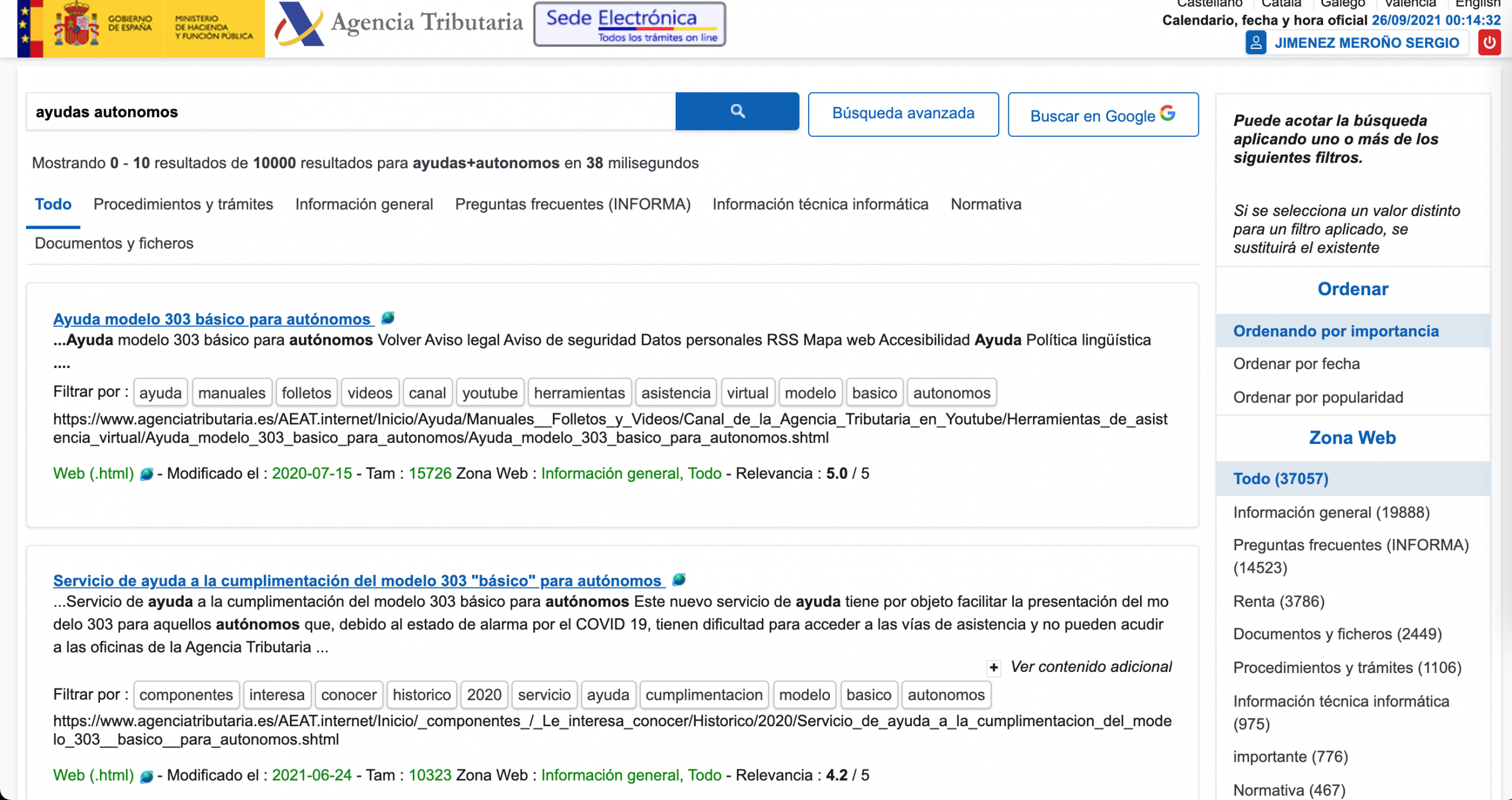
Task: Click the magnifying glass search button
Action: click(x=737, y=111)
